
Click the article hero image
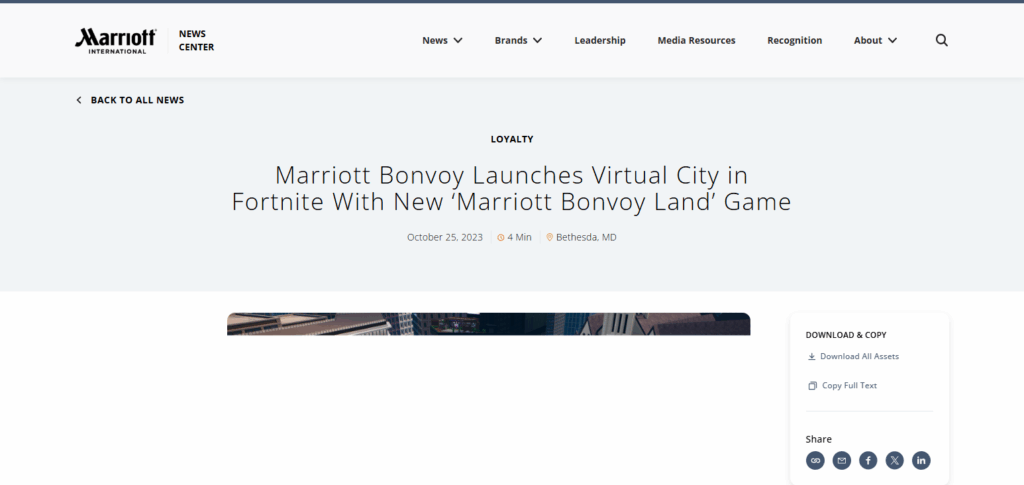pyautogui.click(x=488, y=324)
